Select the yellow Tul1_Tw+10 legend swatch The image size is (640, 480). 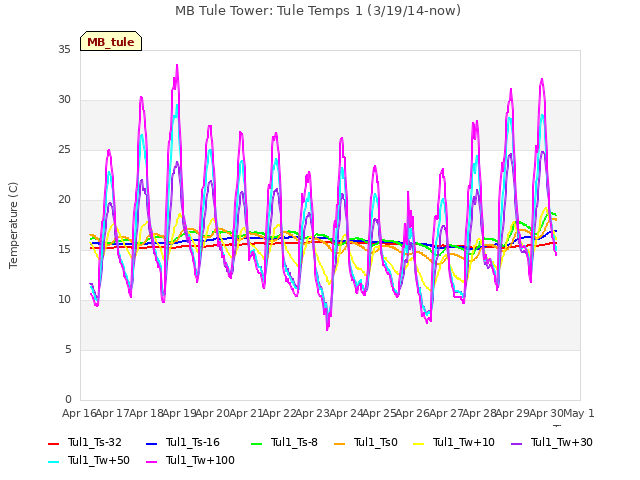(x=418, y=443)
